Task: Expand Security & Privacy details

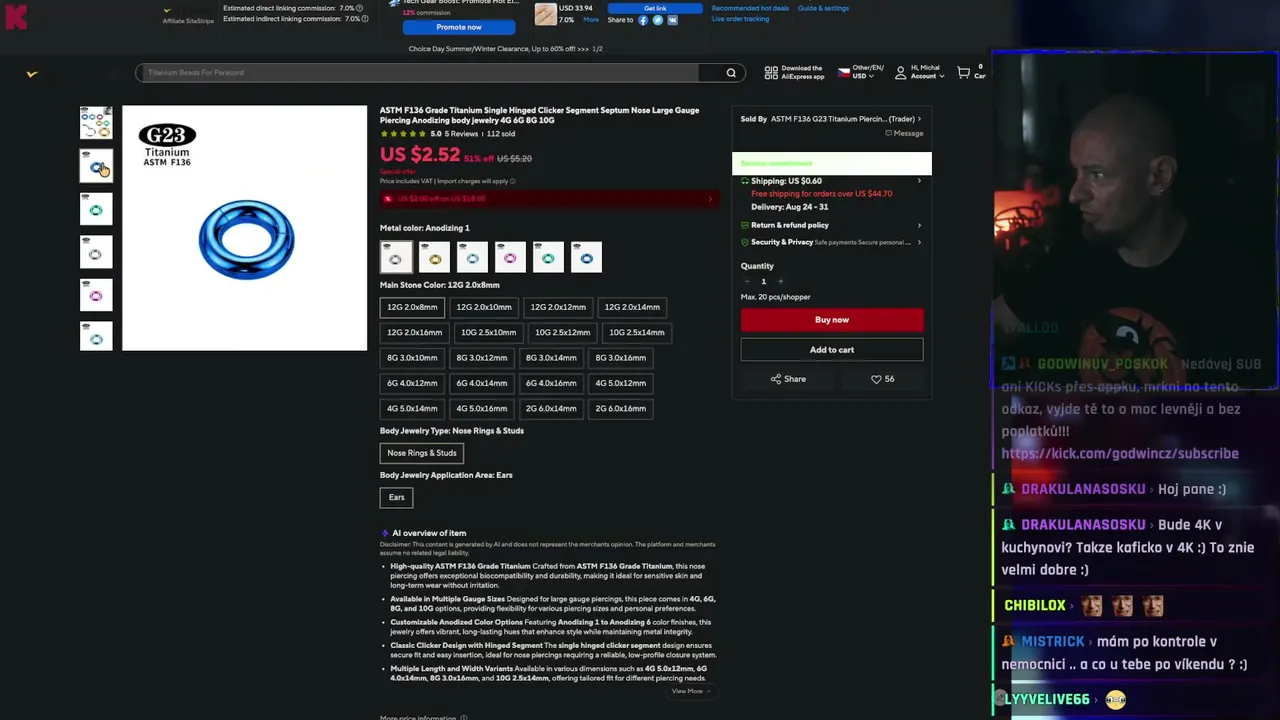Action: (x=831, y=242)
